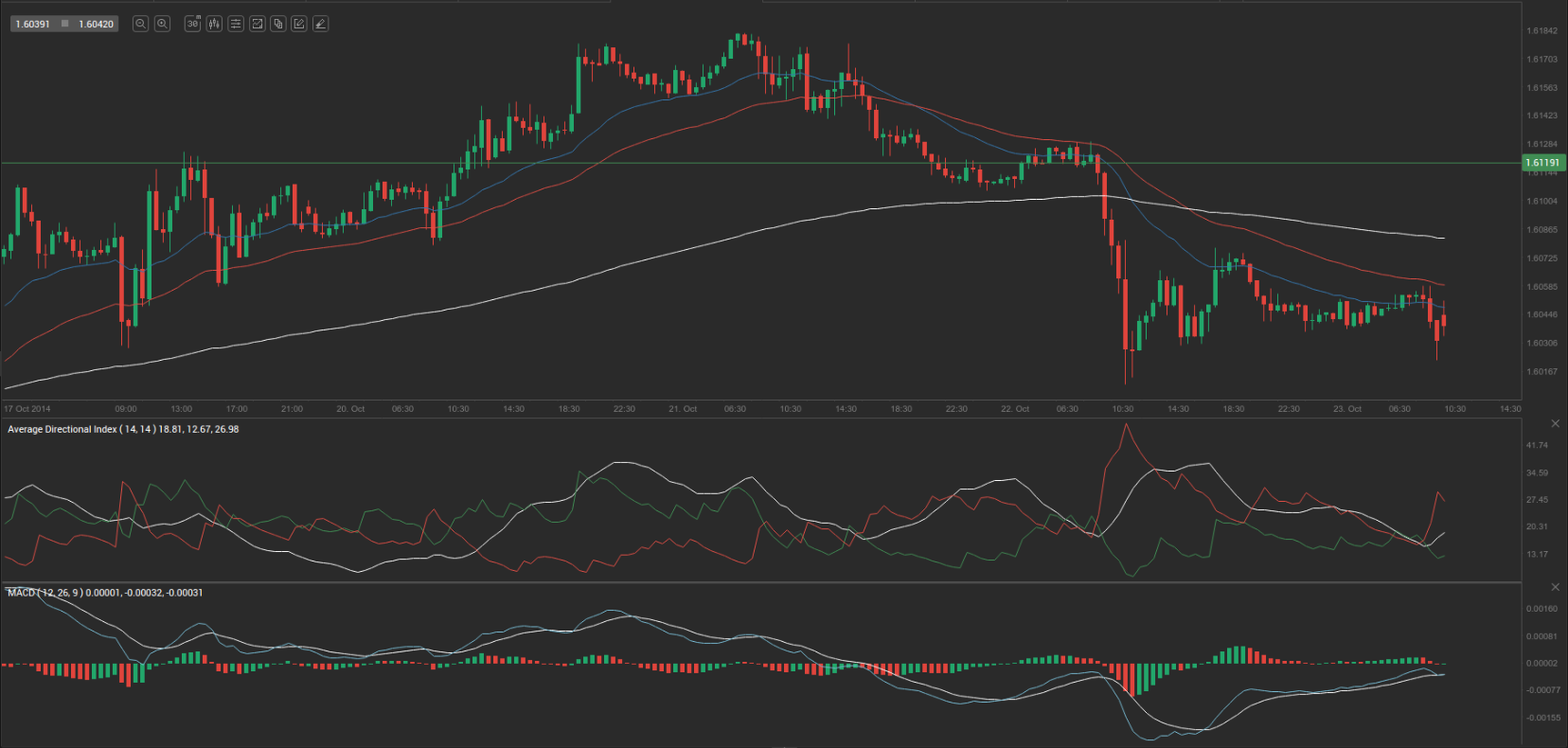Open the 30-minute timeframe selector

coord(193,24)
